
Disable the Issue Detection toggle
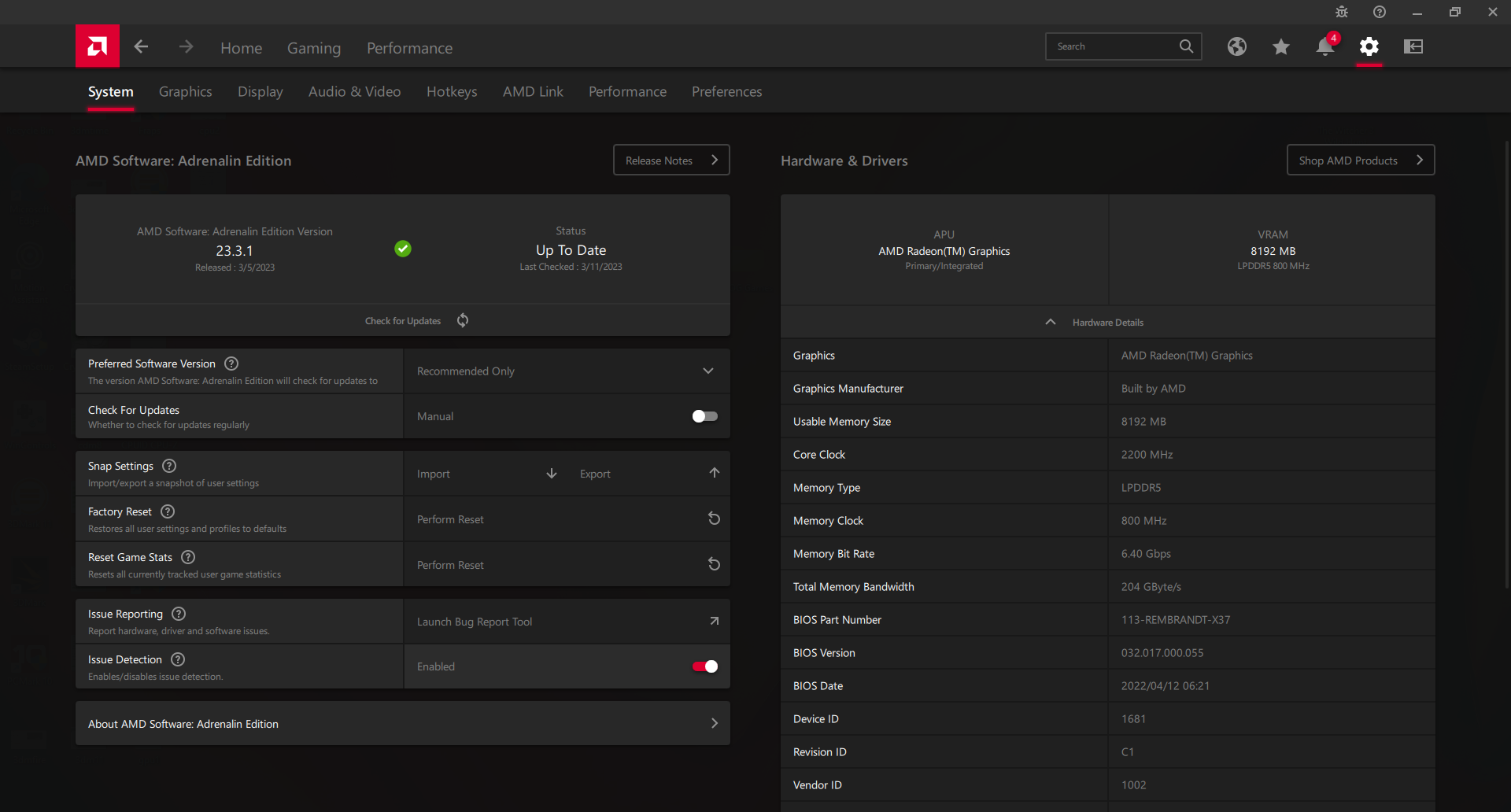pyautogui.click(x=704, y=666)
